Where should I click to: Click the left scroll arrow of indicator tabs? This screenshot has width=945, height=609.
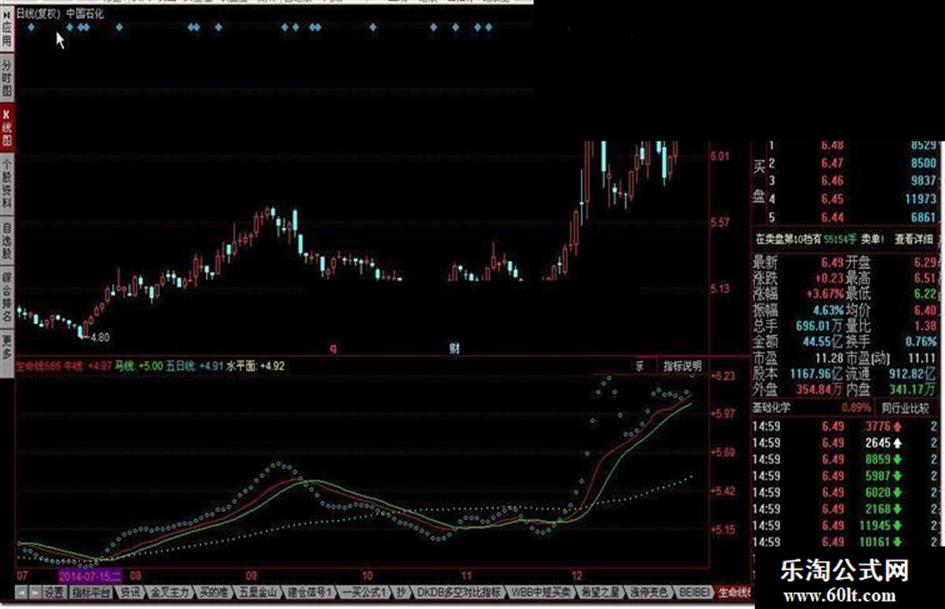(x=21, y=593)
